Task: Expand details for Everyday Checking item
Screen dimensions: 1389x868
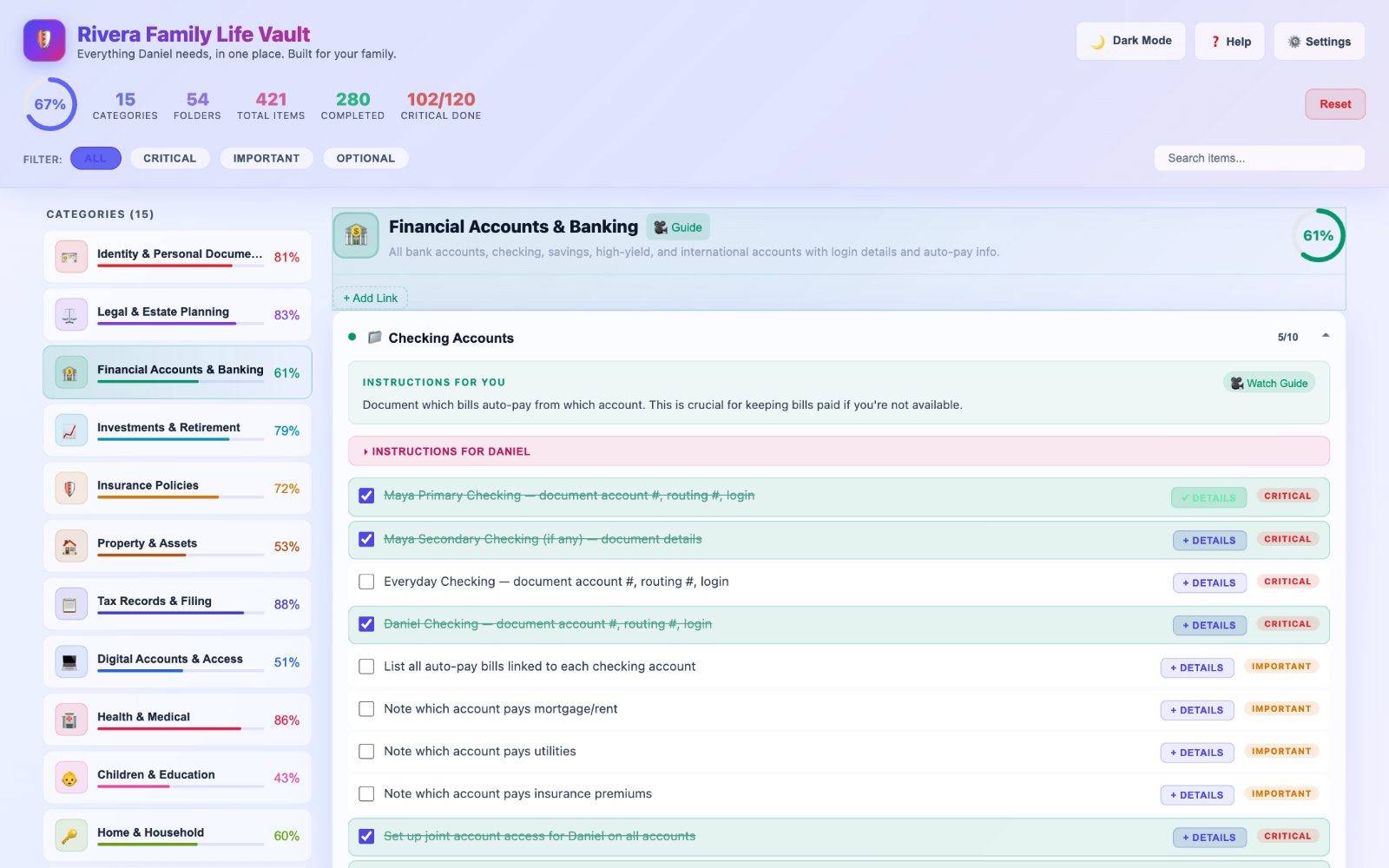Action: tap(1209, 583)
